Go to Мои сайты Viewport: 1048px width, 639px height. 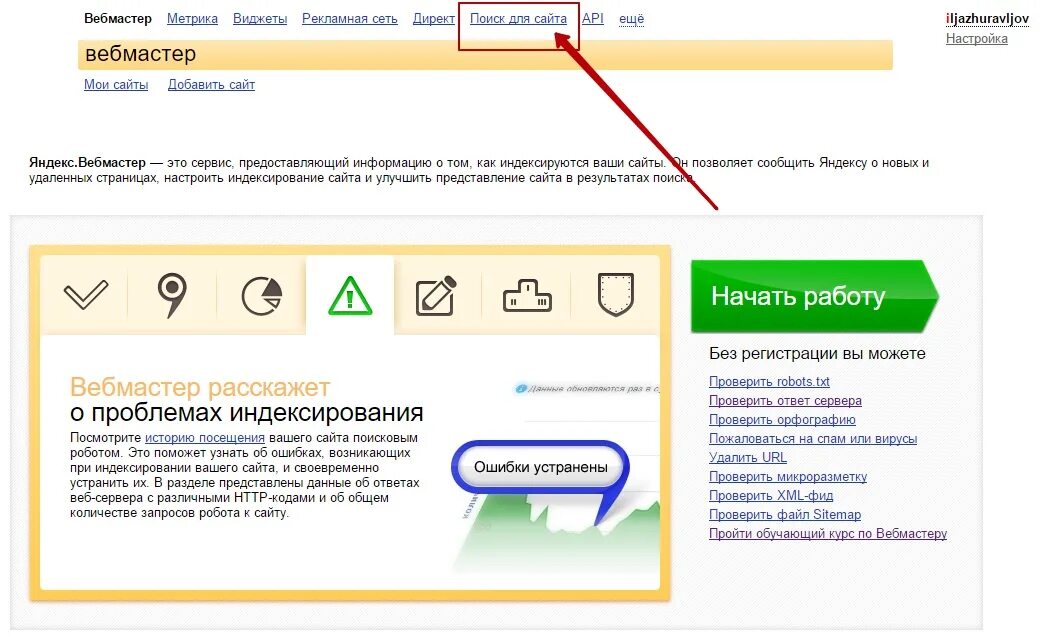click(116, 85)
